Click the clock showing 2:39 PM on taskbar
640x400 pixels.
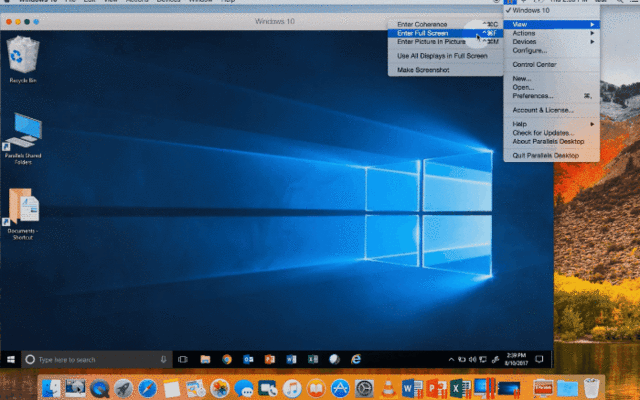click(516, 359)
